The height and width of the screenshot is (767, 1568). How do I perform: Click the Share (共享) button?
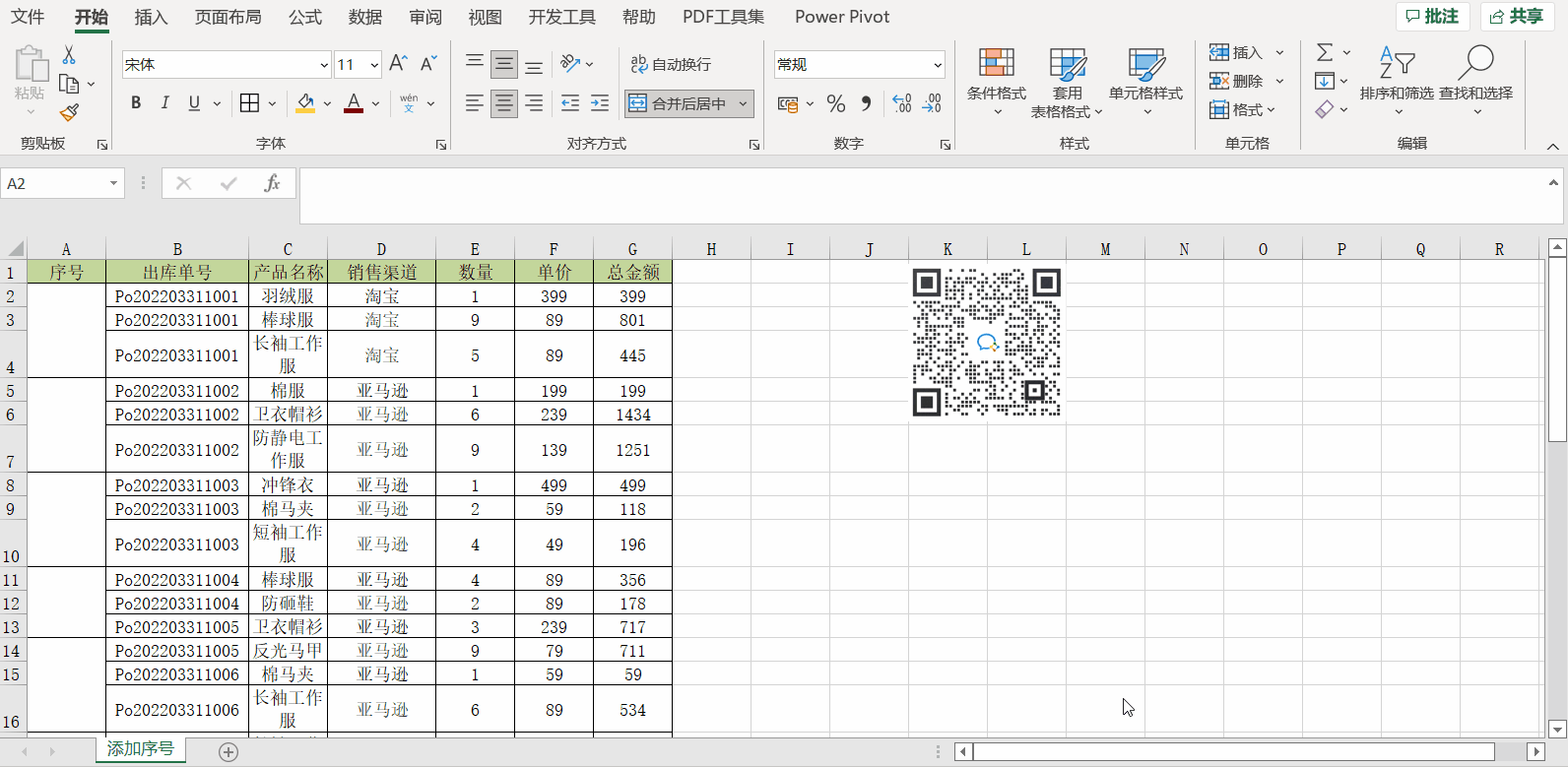pos(1517,16)
